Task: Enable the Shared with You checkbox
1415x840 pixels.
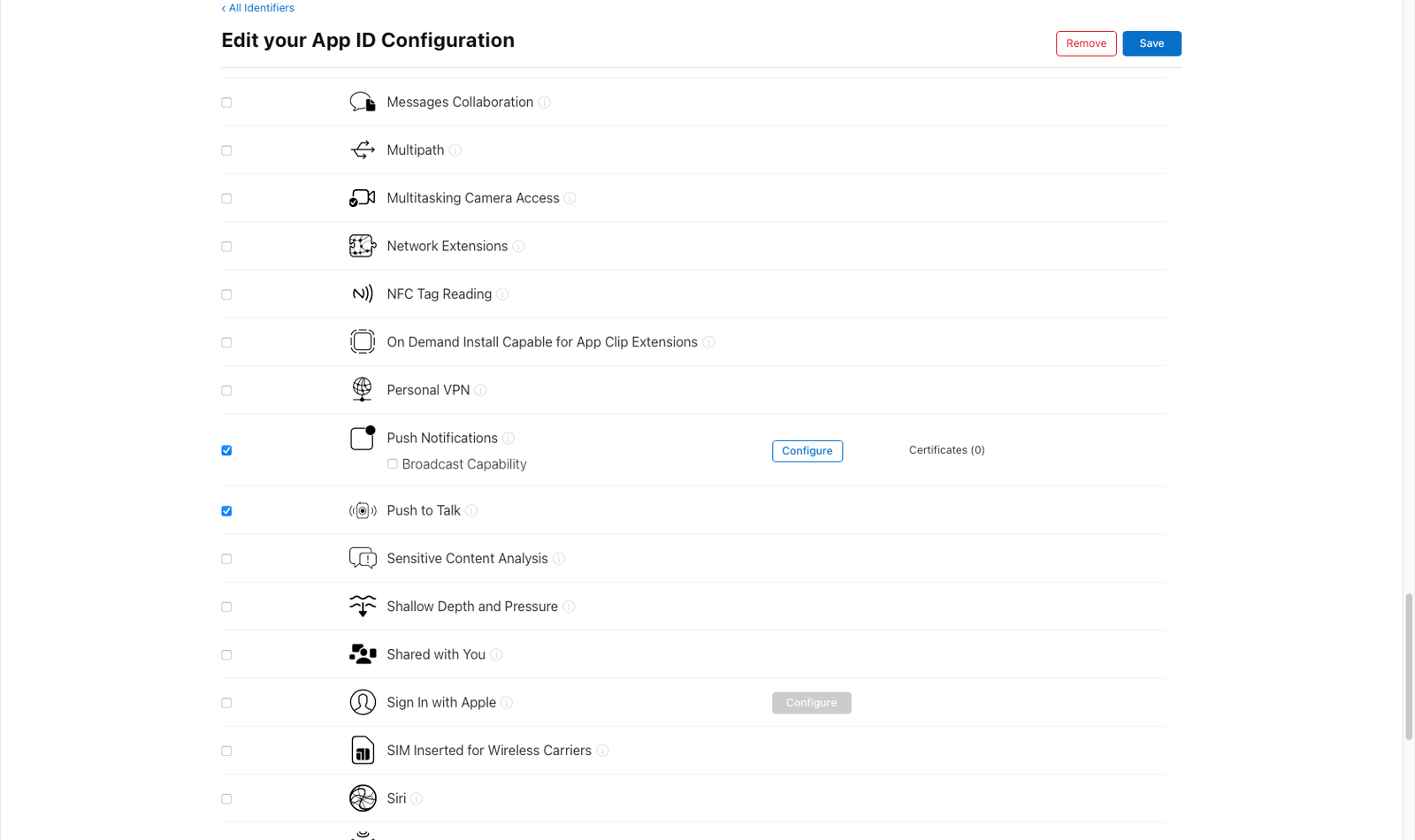Action: (x=226, y=655)
